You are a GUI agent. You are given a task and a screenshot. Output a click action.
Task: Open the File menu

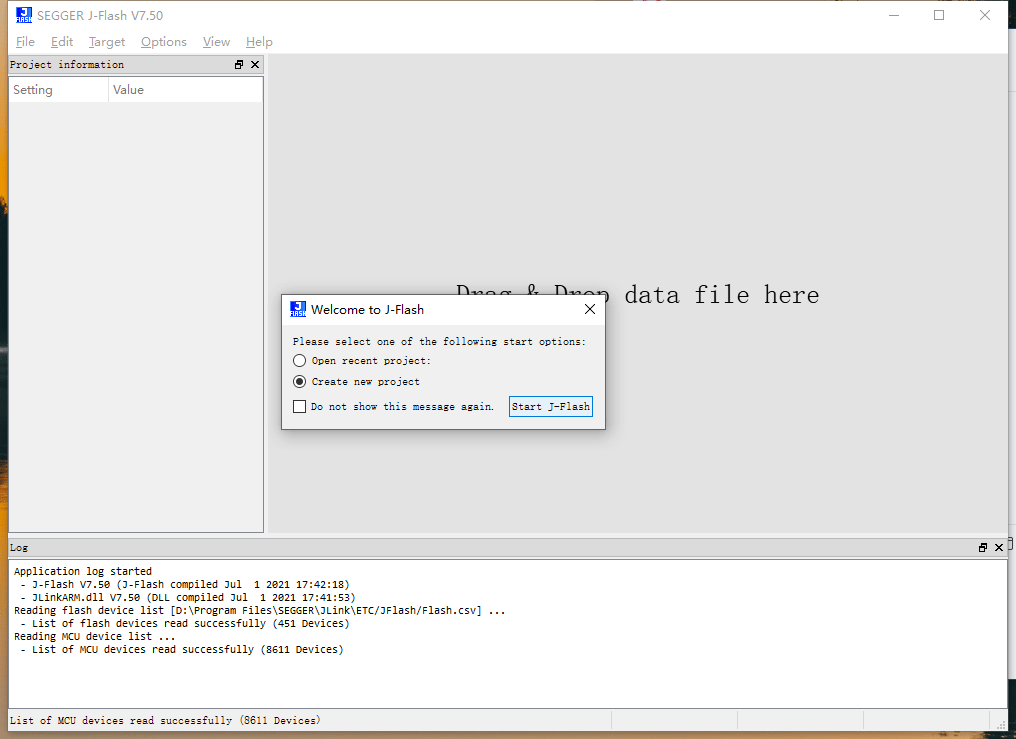[25, 42]
